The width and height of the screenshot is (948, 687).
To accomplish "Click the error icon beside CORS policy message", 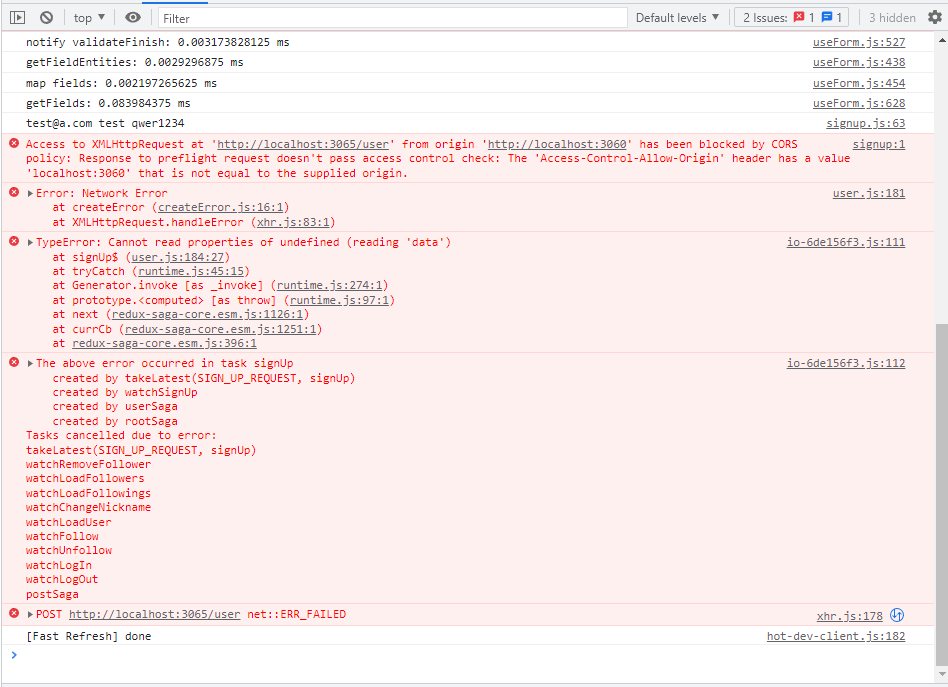I will point(14,143).
